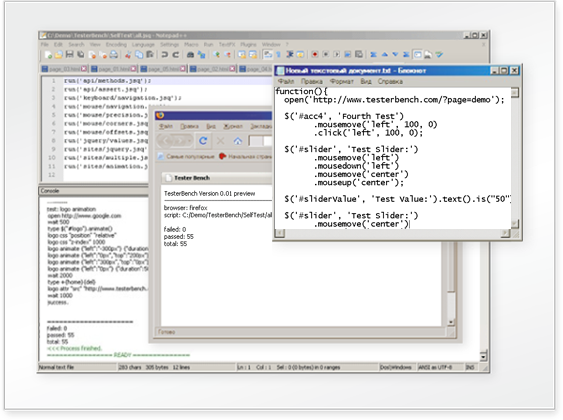Save the file via Notepad++ toolbar
This screenshot has height=420, width=563.
pyautogui.click(x=70, y=55)
